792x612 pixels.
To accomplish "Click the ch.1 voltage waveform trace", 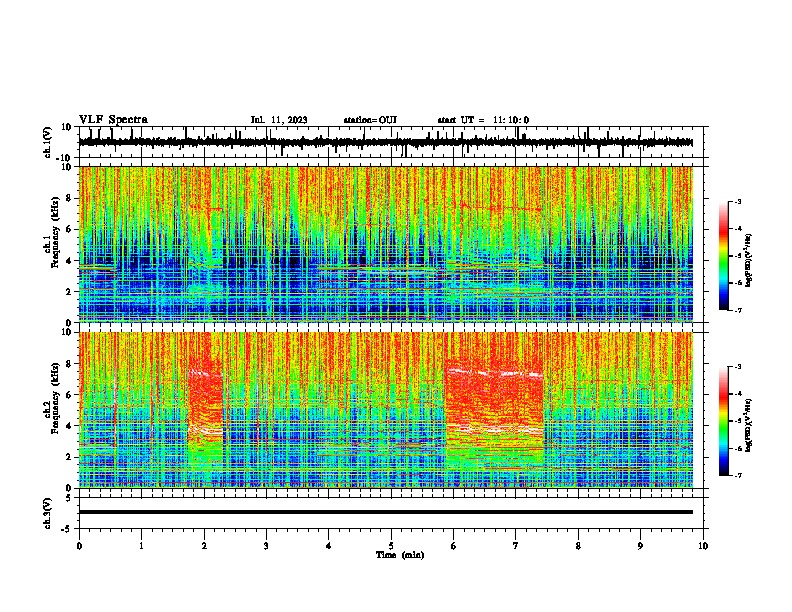I will click(x=385, y=142).
